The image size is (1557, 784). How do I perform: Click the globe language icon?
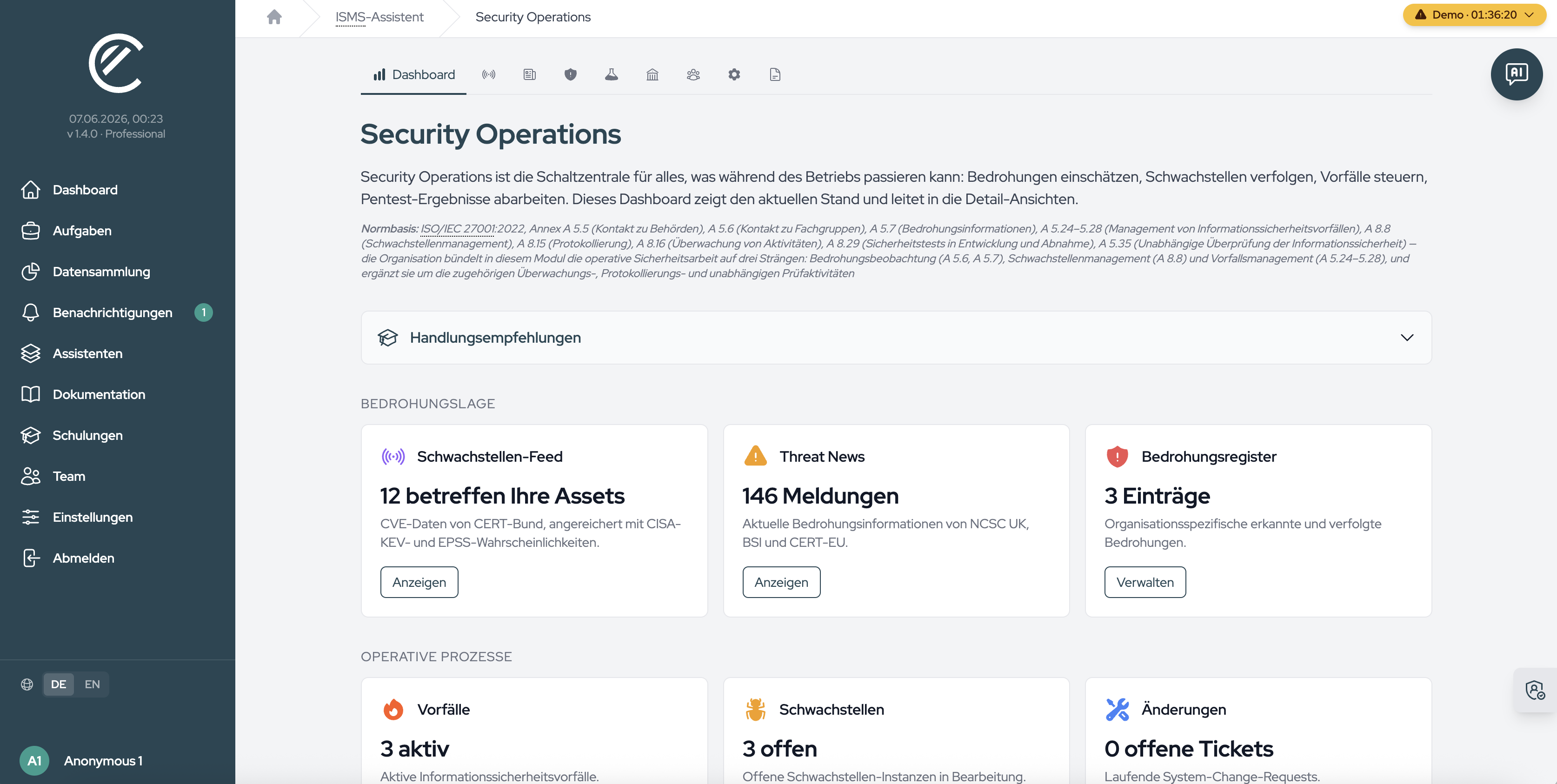(x=27, y=684)
